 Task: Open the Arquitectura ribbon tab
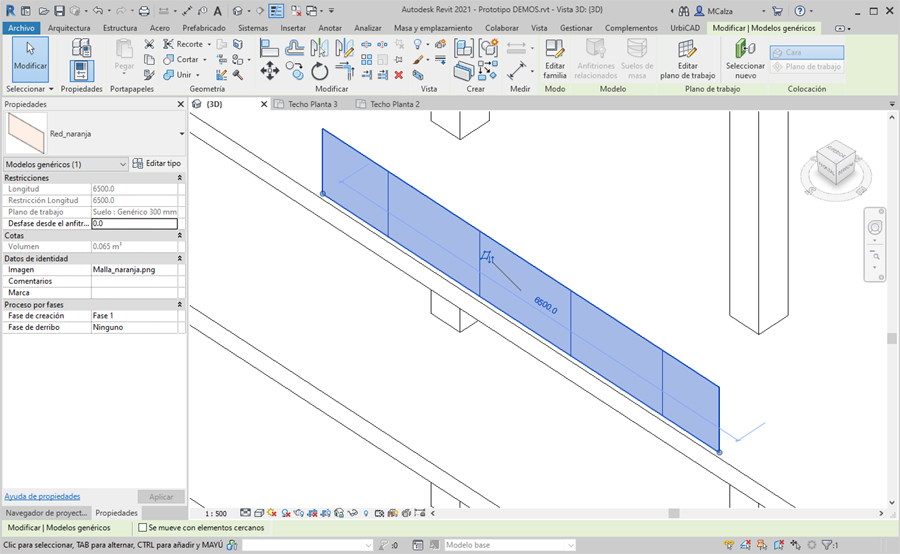[x=69, y=28]
